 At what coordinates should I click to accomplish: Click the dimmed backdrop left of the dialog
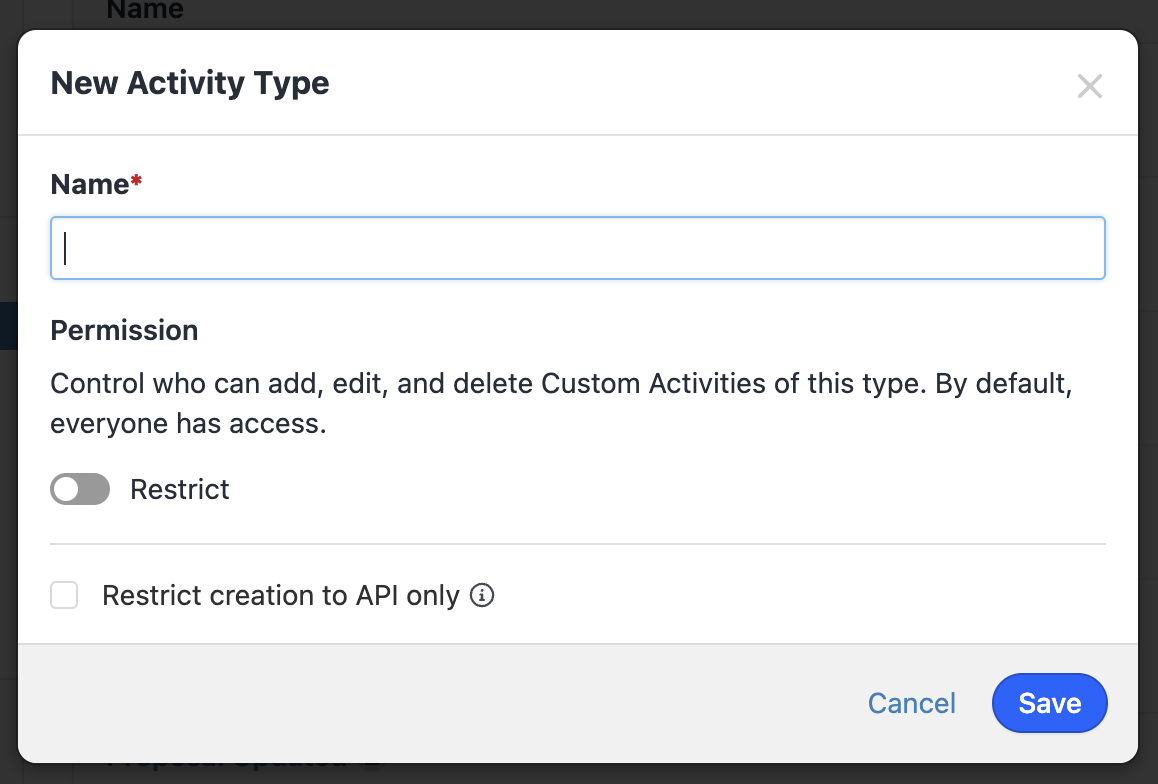click(8, 400)
